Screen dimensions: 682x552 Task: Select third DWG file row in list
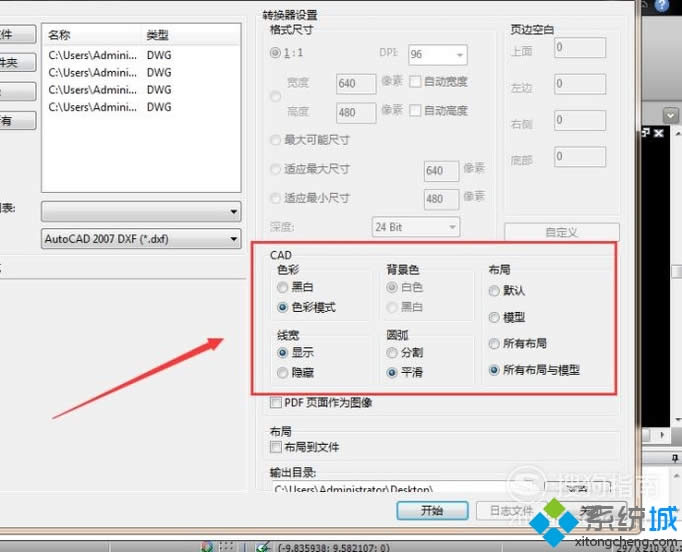141,90
